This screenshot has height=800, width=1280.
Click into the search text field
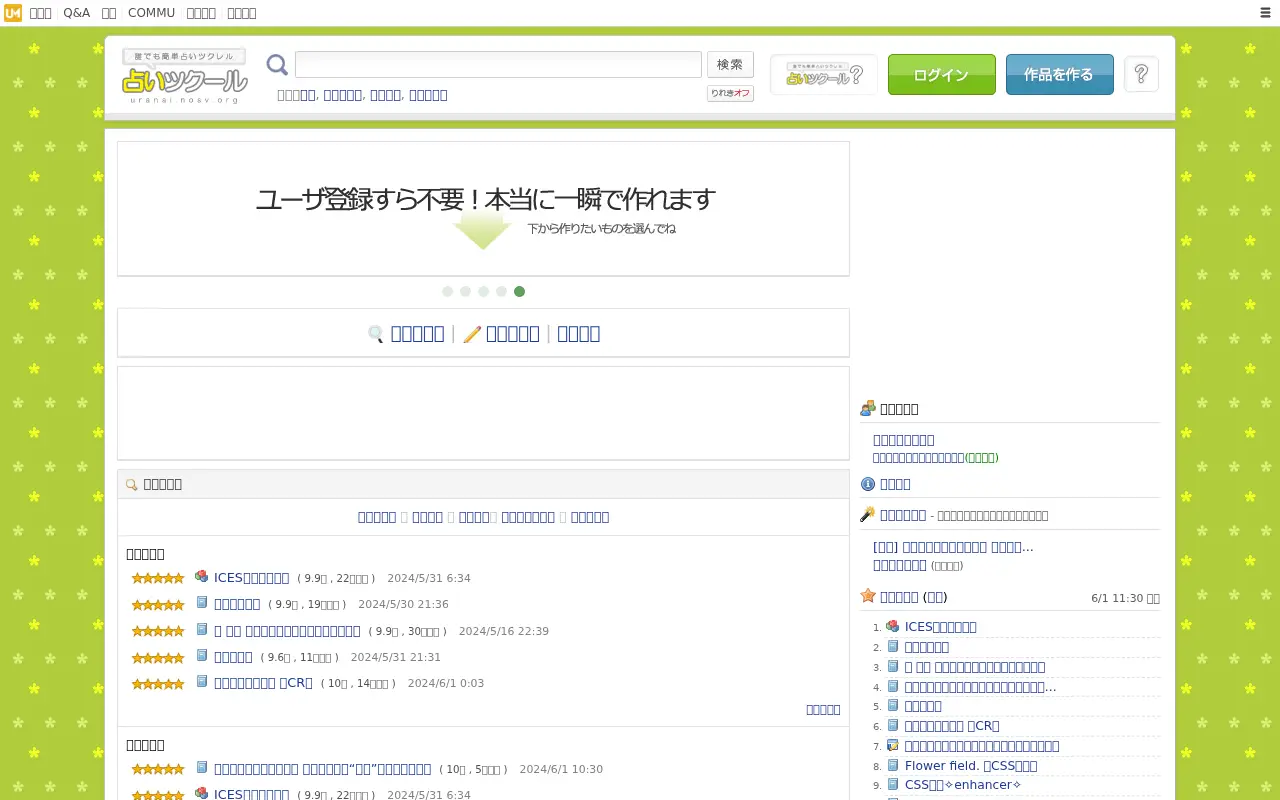[498, 65]
